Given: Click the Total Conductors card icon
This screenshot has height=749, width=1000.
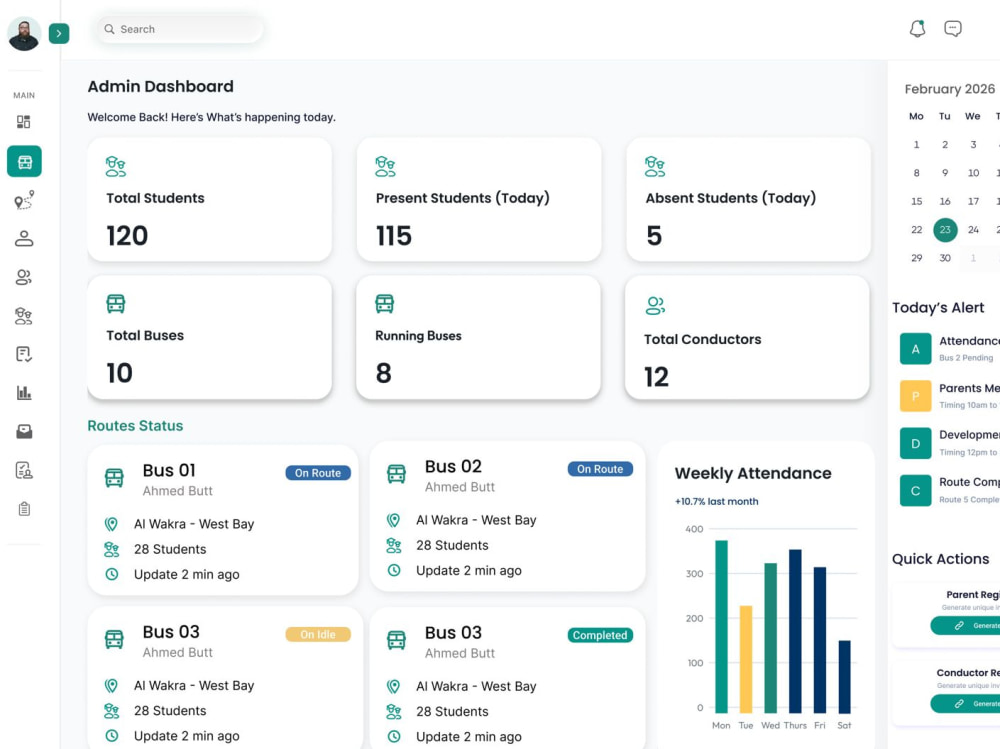Looking at the screenshot, I should 655,306.
